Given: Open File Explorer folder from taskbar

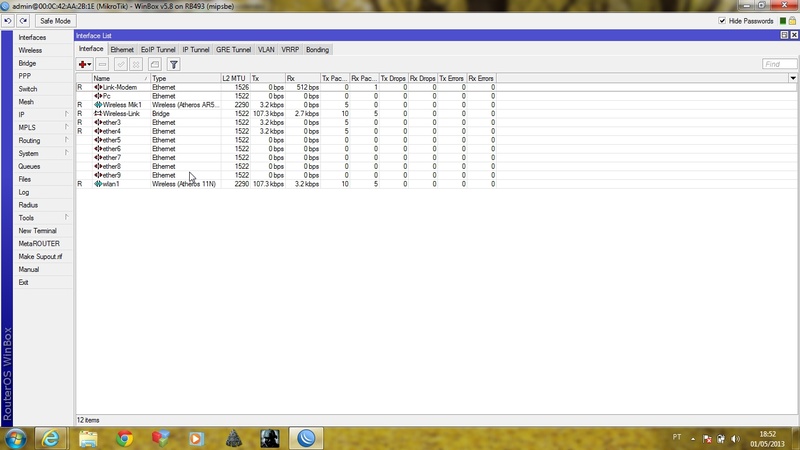Looking at the screenshot, I should point(88,438).
